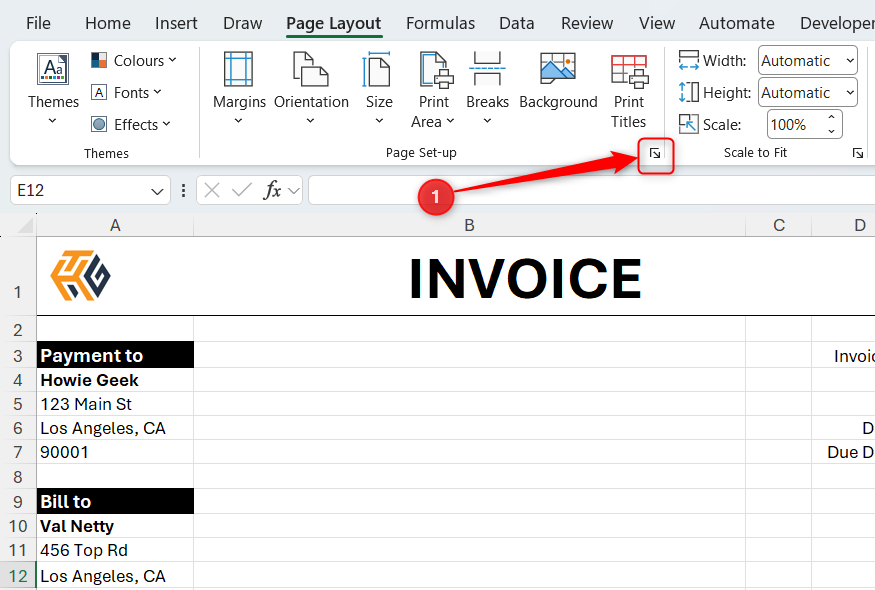The height and width of the screenshot is (590, 875).
Task: Click the Background image button
Action: coord(558,81)
